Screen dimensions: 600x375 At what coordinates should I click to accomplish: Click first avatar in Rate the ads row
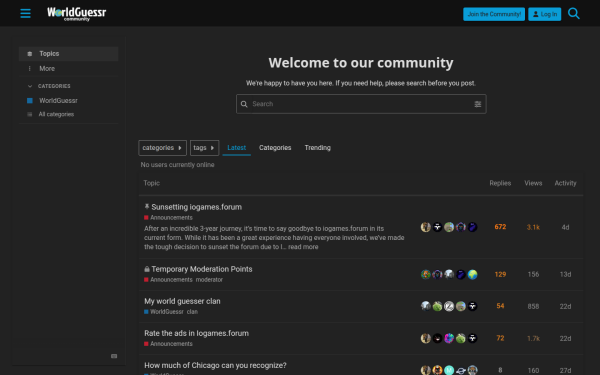click(426, 338)
